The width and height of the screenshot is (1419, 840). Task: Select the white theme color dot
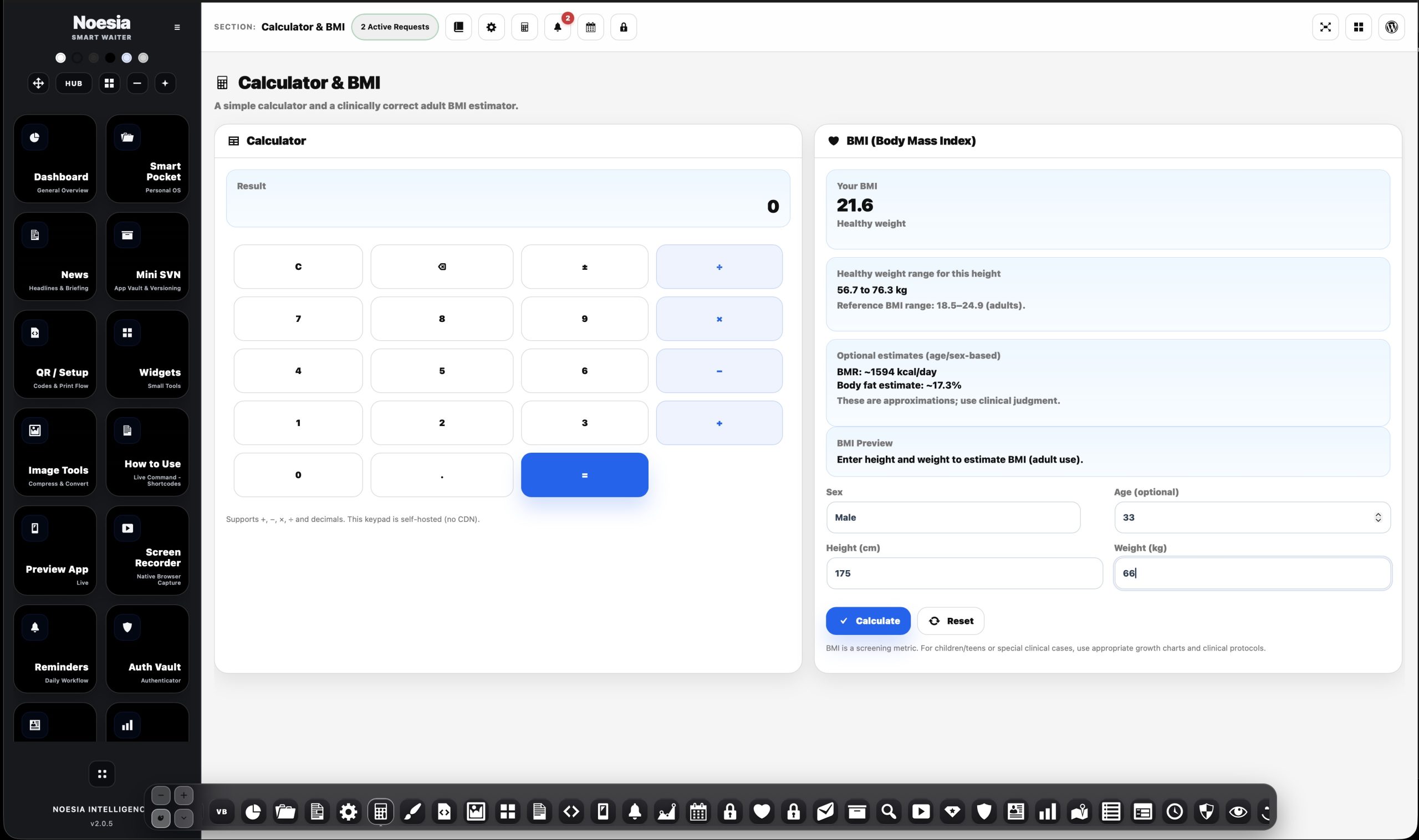(x=60, y=58)
